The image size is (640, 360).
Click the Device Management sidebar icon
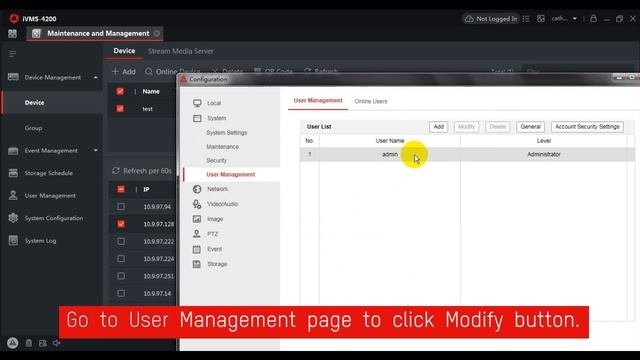click(13, 77)
